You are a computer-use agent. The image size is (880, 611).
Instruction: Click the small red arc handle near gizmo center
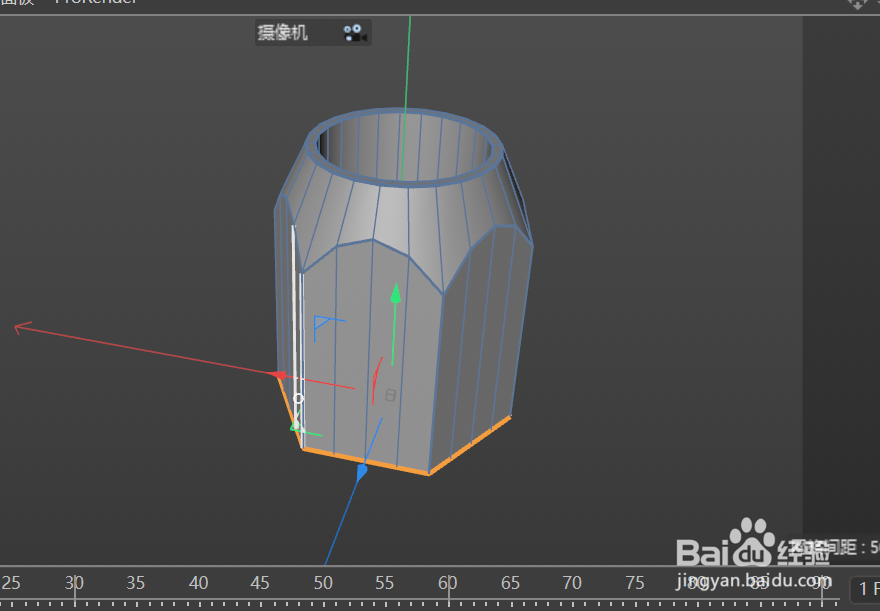pyautogui.click(x=377, y=381)
